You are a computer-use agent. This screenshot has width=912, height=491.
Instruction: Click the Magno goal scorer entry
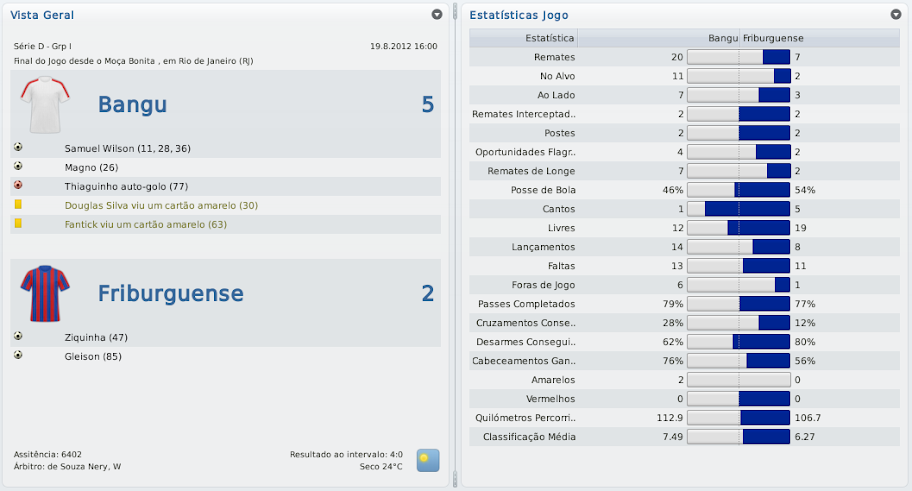pyautogui.click(x=91, y=167)
